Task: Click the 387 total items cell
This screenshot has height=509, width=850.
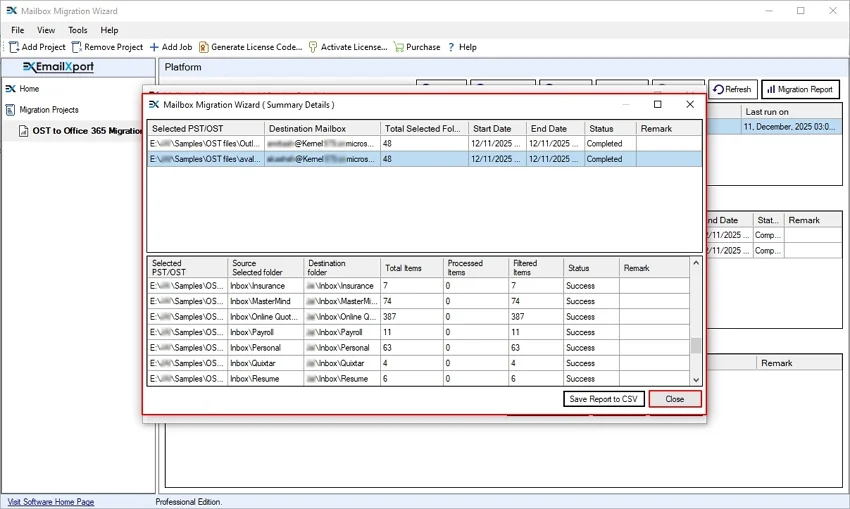Action: (412, 317)
